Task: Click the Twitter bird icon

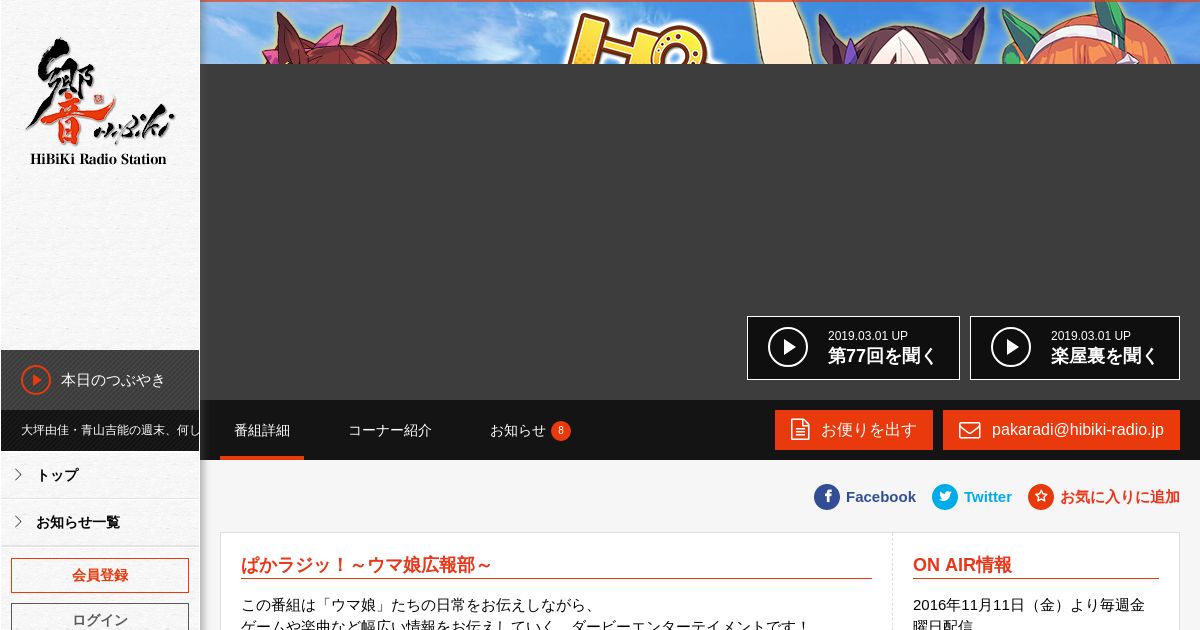Action: [945, 497]
